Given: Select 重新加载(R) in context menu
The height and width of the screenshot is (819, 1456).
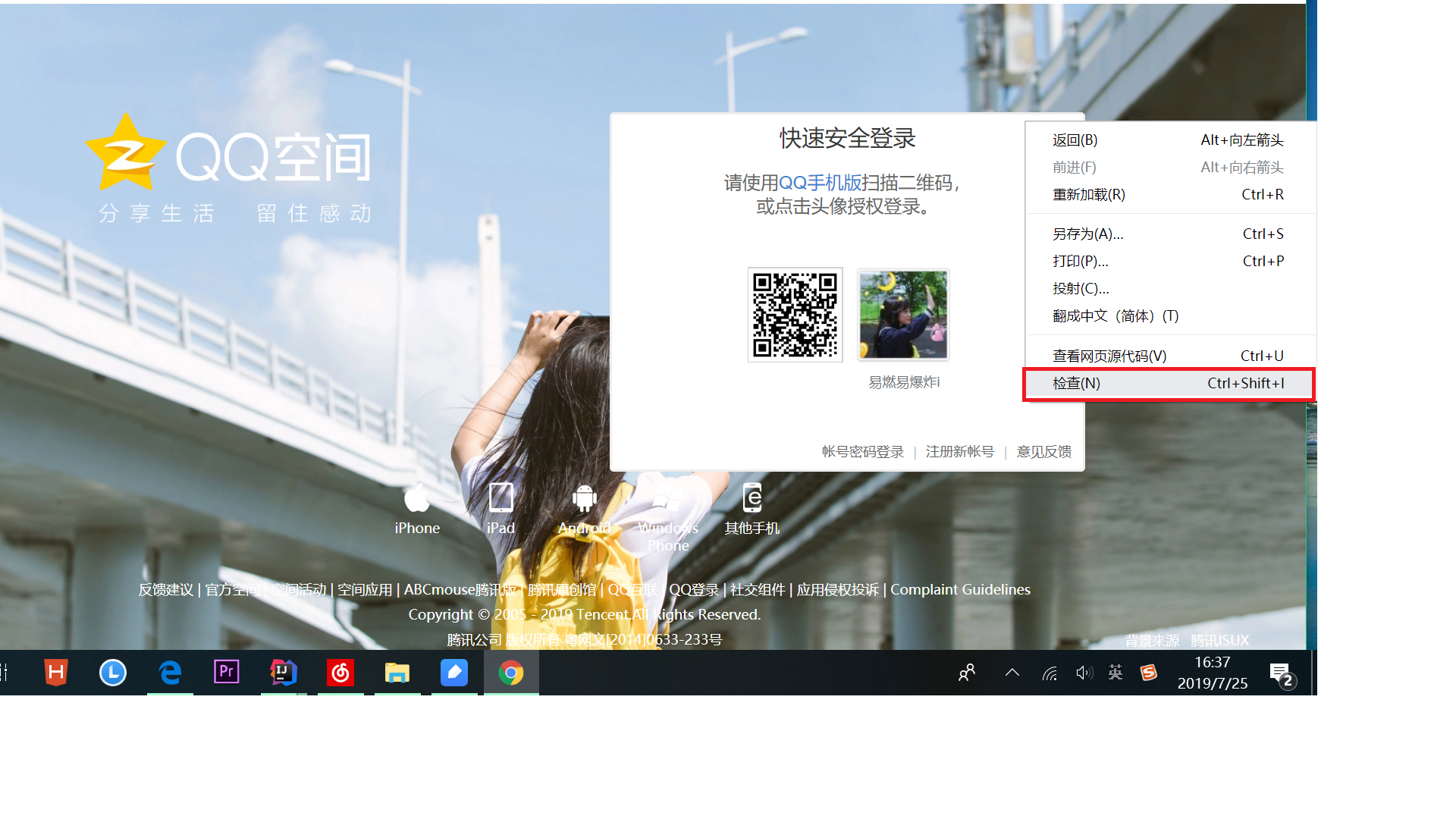Looking at the screenshot, I should [x=1089, y=195].
